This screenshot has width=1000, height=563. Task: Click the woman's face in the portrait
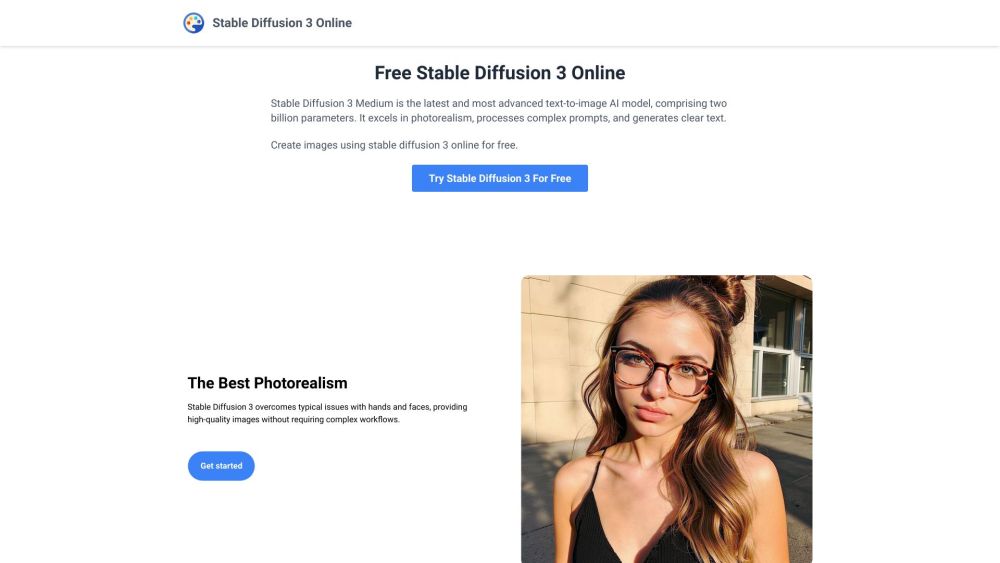click(655, 385)
